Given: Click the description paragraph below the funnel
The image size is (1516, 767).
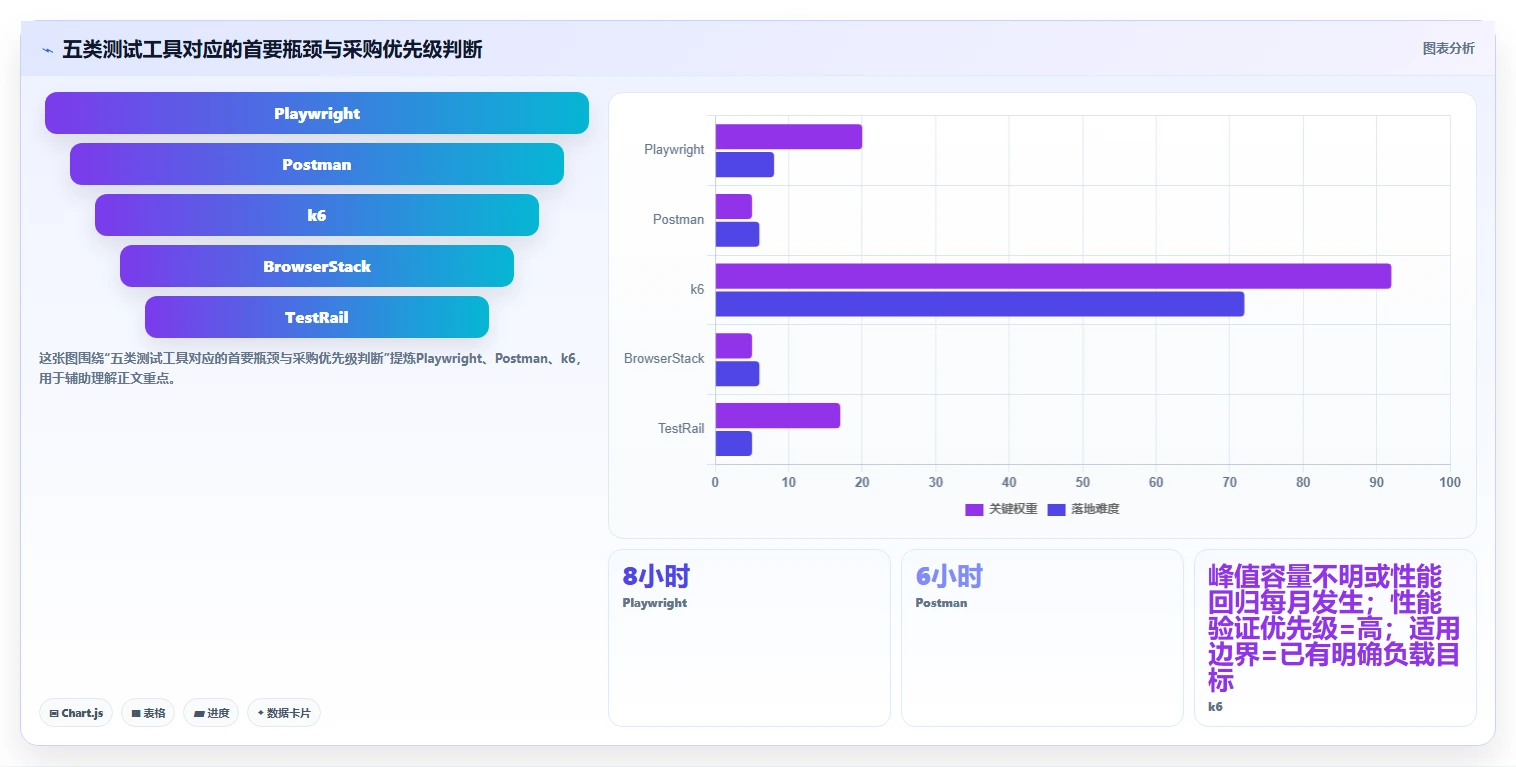Looking at the screenshot, I should 310,368.
